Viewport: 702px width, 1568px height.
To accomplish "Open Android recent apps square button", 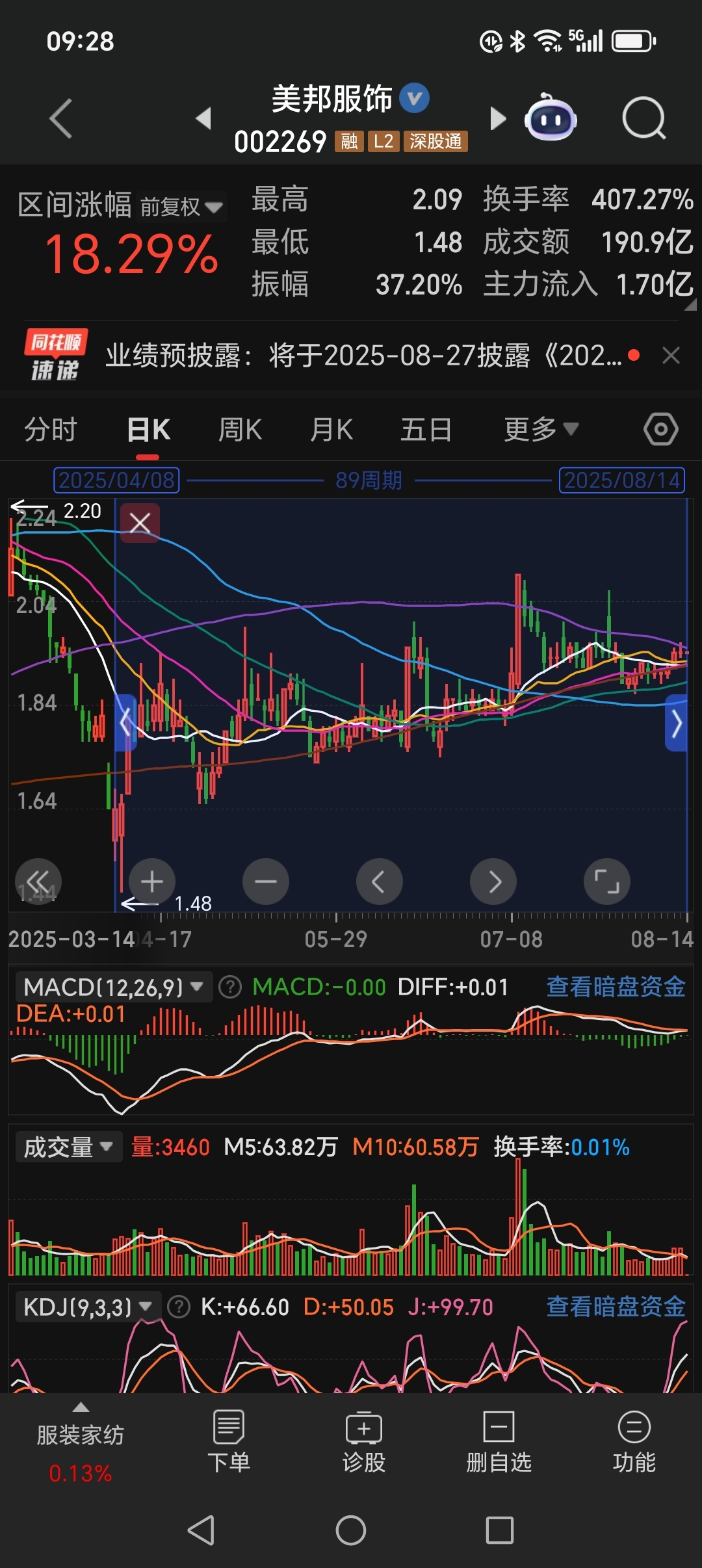I will click(x=500, y=1530).
